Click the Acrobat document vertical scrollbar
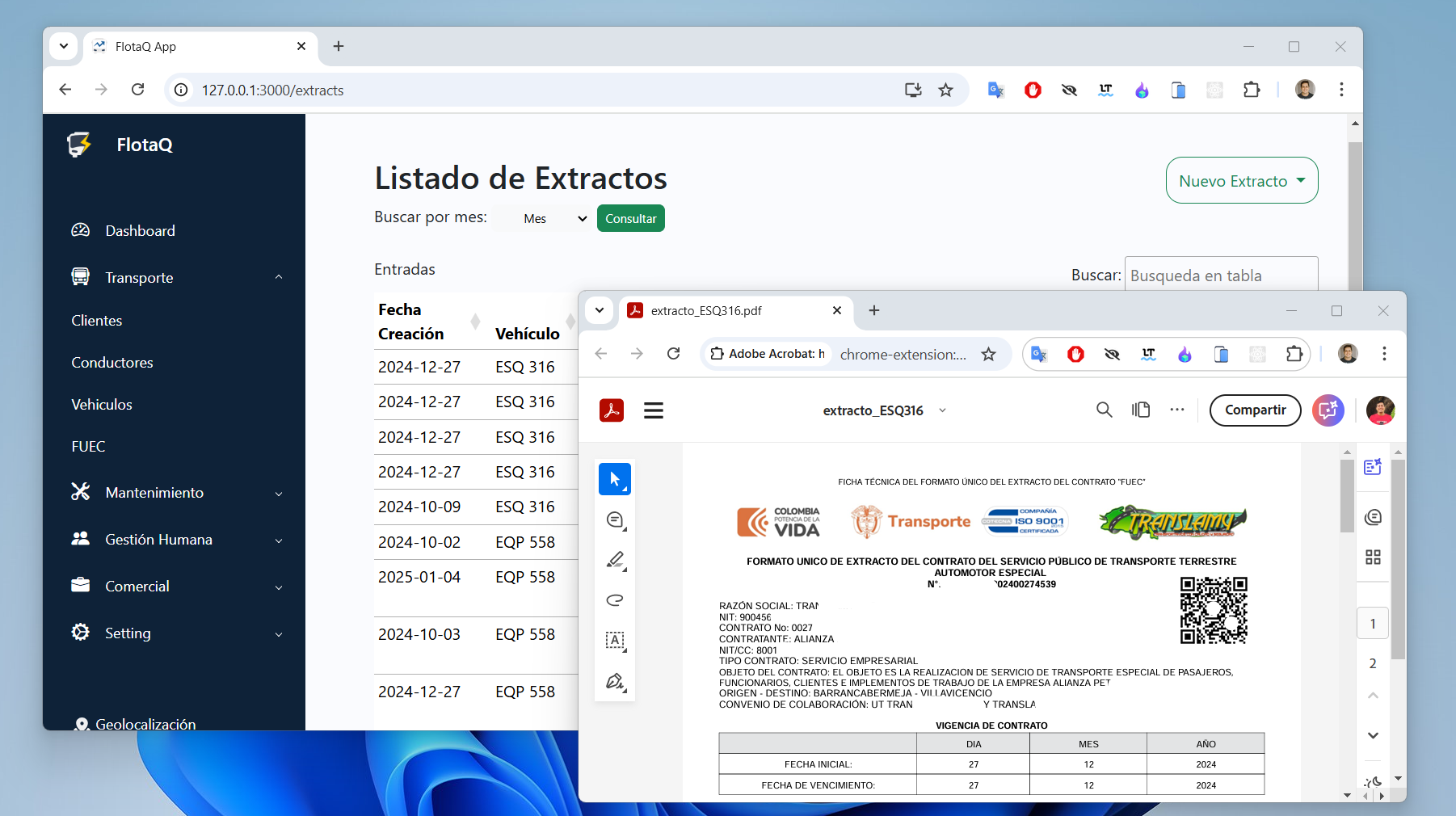 (x=1346, y=496)
